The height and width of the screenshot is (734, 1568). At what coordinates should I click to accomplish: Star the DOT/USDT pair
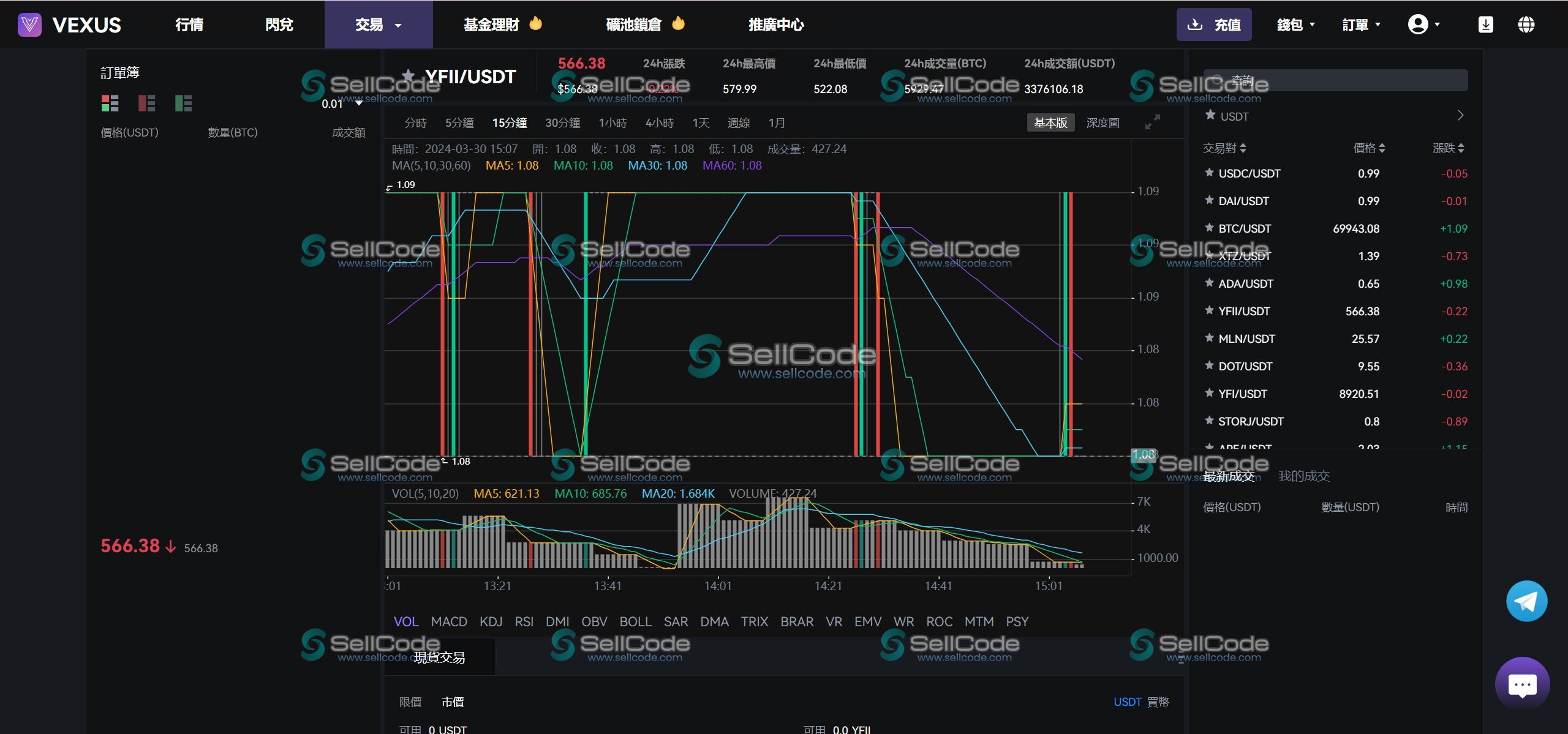(1209, 365)
